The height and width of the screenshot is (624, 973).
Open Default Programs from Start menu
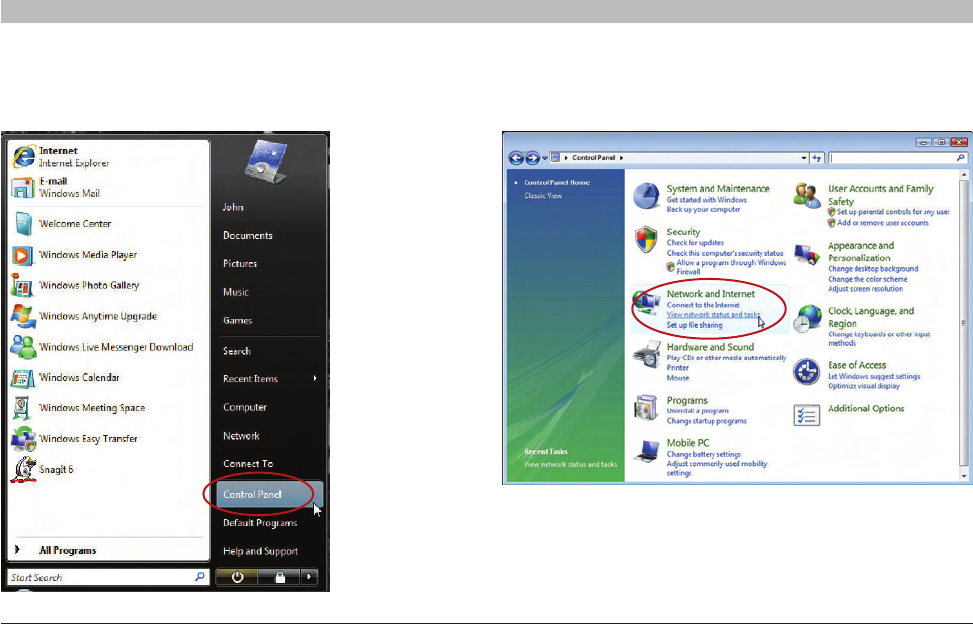pyautogui.click(x=260, y=523)
